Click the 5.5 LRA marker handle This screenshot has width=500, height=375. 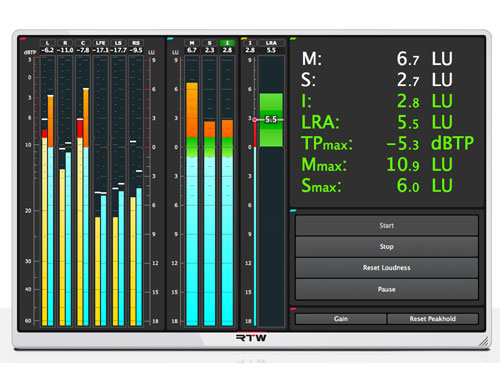pos(271,119)
